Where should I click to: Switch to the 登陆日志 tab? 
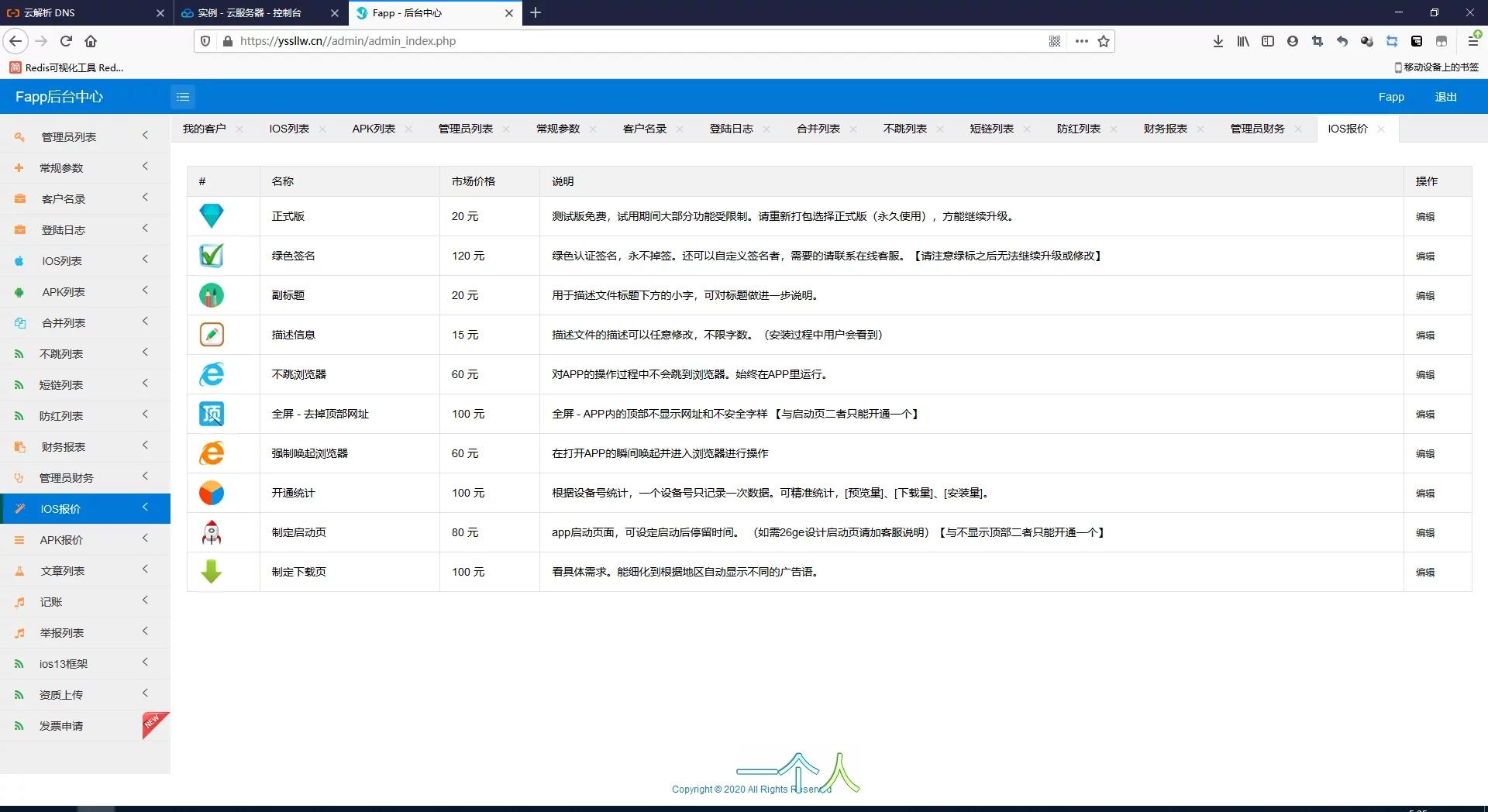731,129
